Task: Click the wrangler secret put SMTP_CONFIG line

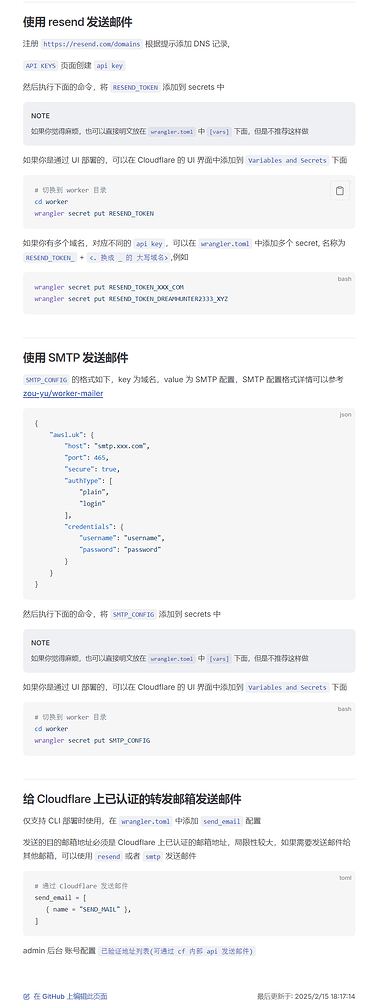Action: 92,740
